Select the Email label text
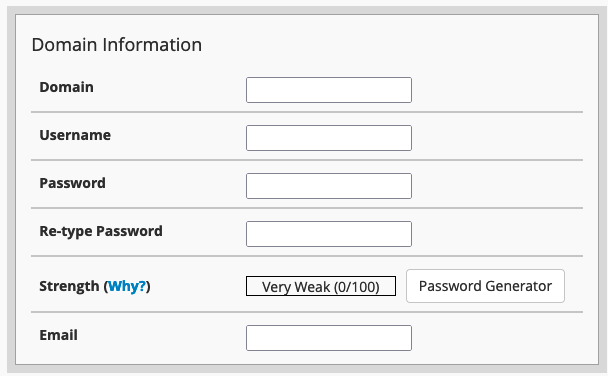The image size is (608, 376). click(59, 335)
